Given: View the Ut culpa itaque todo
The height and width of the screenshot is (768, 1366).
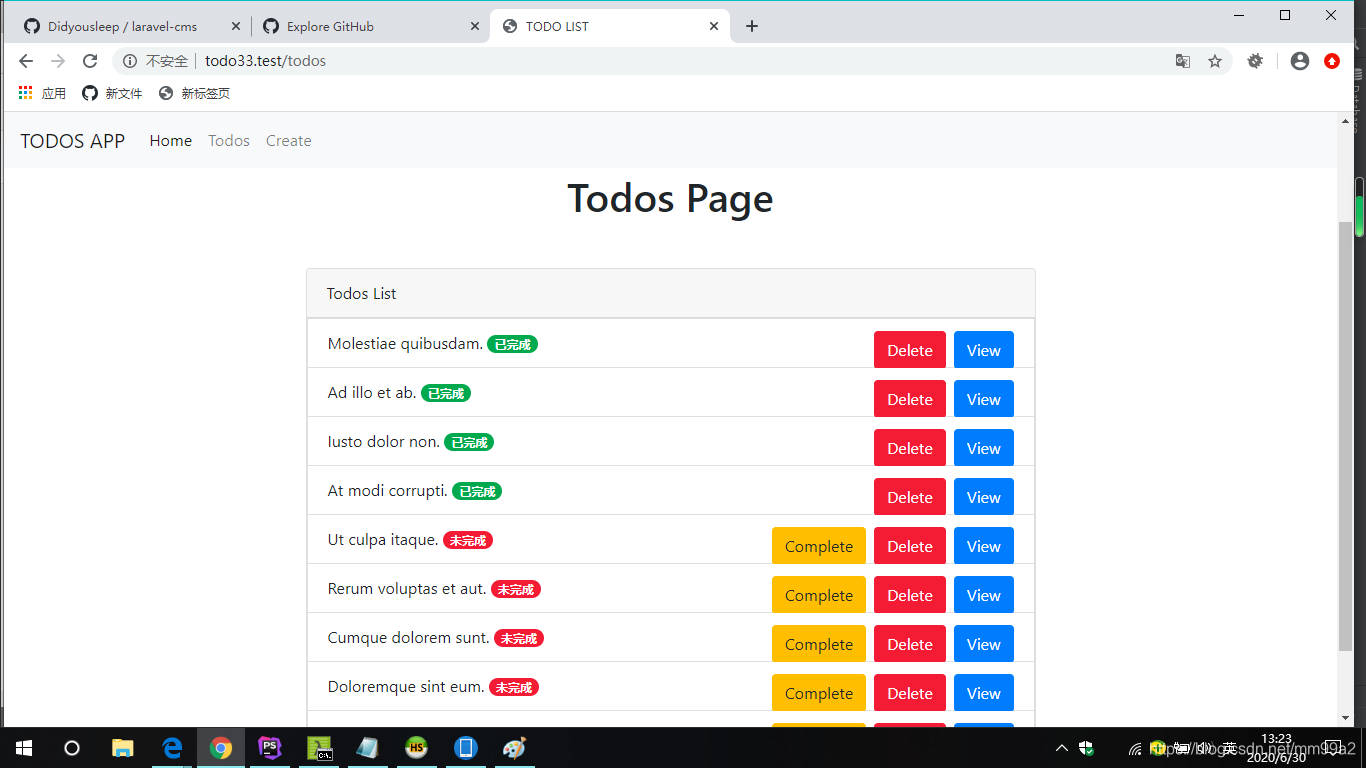Looking at the screenshot, I should 984,546.
